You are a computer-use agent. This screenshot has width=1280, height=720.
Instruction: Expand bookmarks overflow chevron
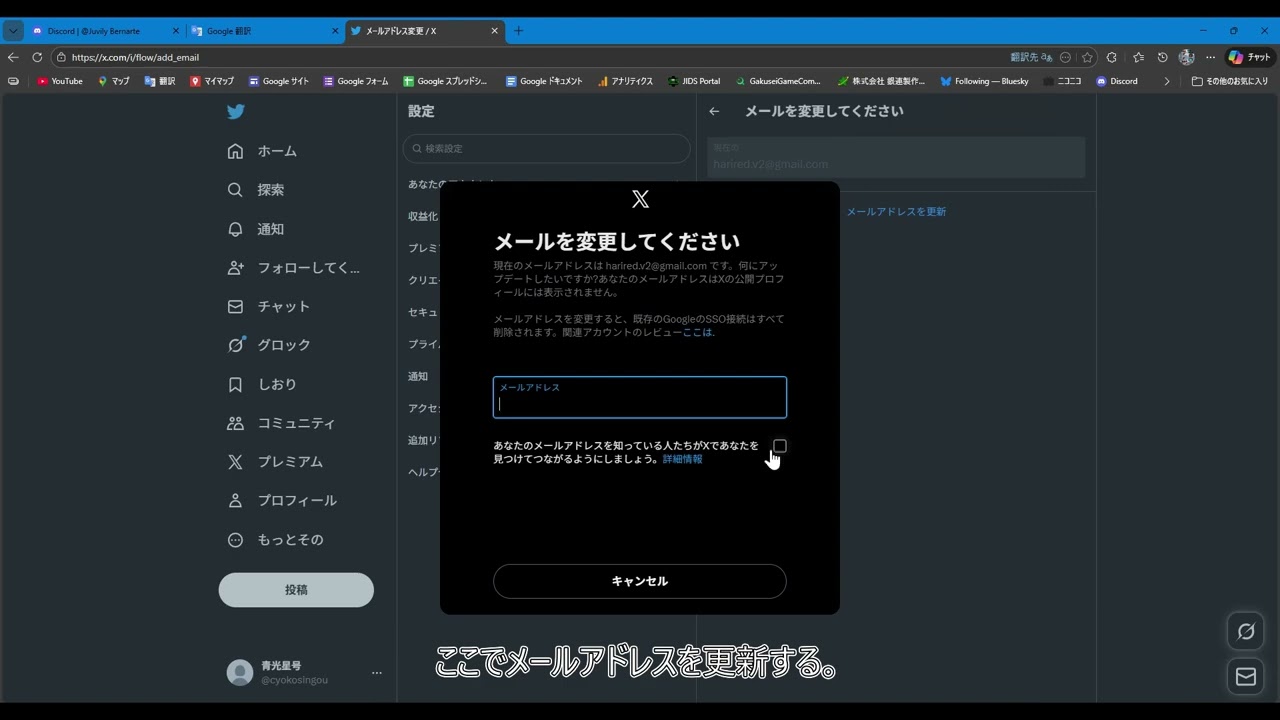click(x=1166, y=81)
